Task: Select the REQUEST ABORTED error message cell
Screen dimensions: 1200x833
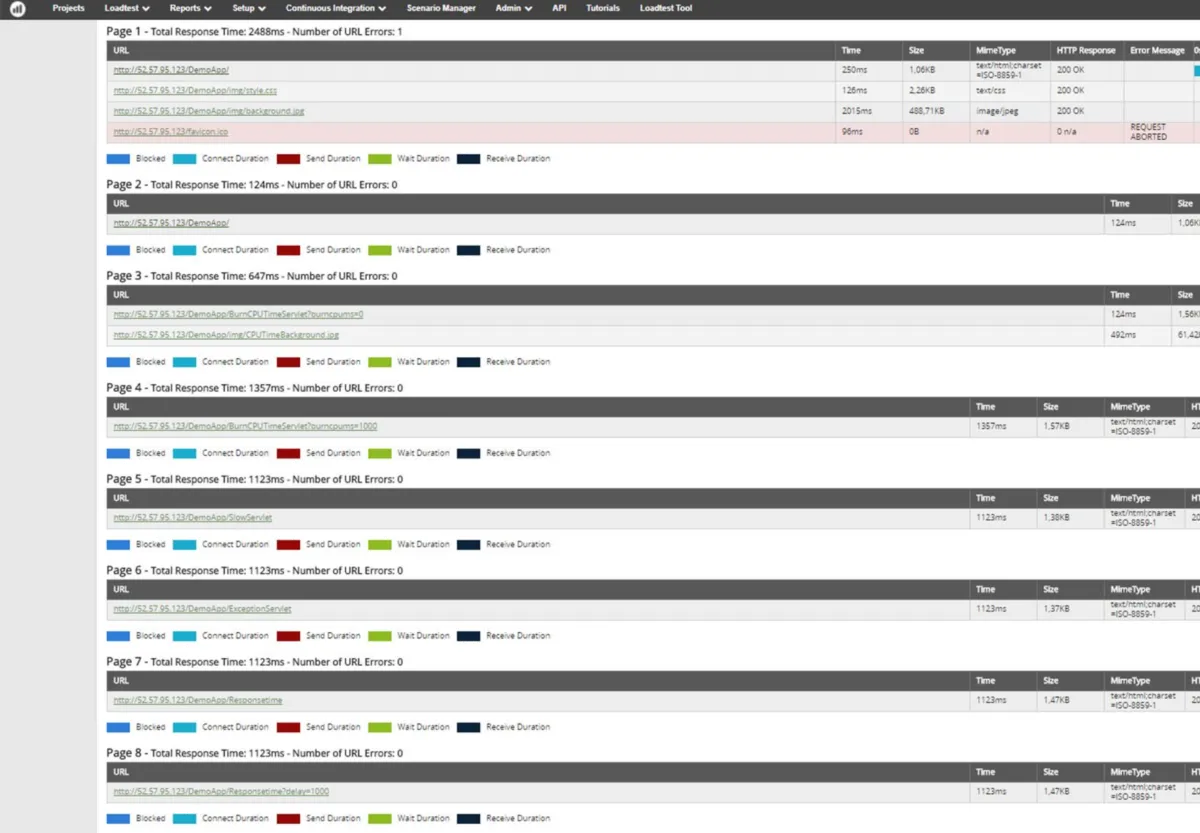Action: click(x=1156, y=132)
